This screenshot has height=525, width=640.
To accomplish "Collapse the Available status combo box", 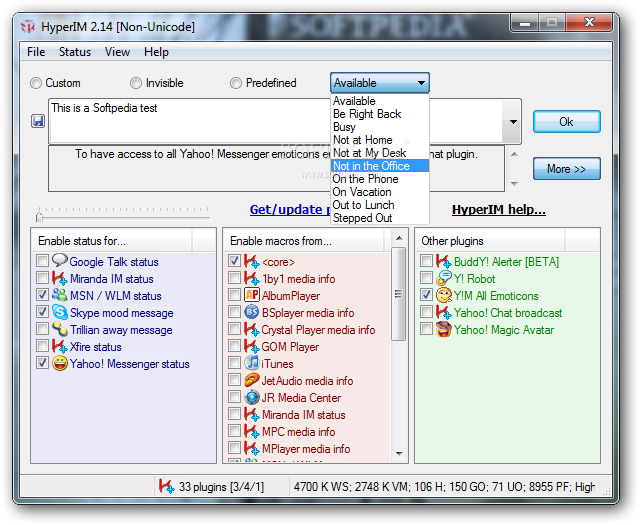I will (x=380, y=83).
